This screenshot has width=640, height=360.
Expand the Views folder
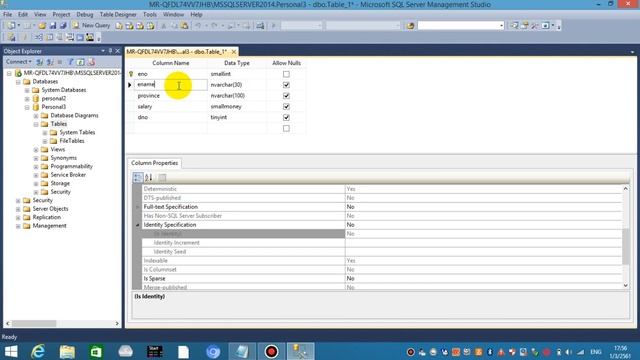pyautogui.click(x=36, y=150)
